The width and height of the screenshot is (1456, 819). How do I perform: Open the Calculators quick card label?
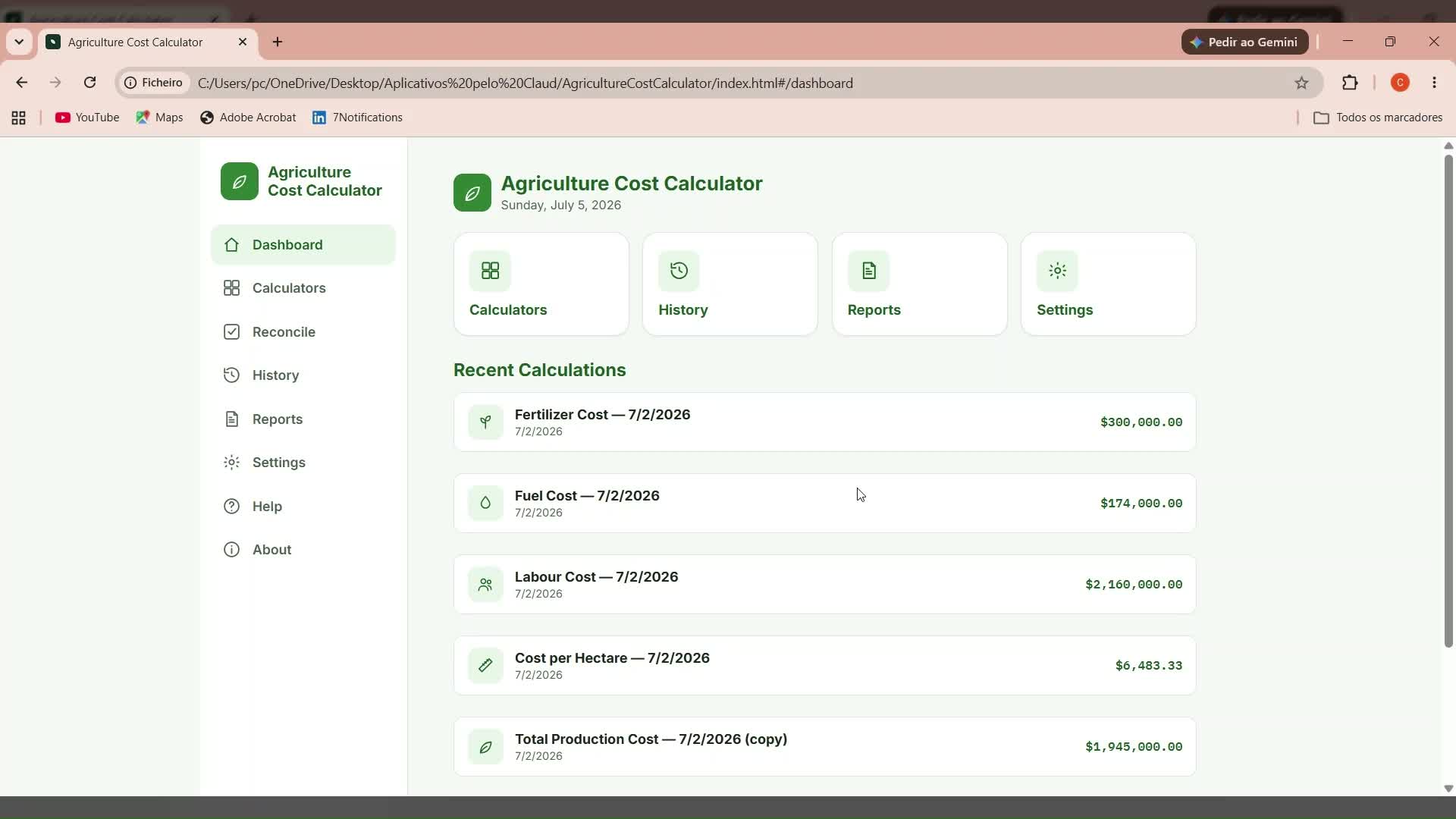click(508, 310)
